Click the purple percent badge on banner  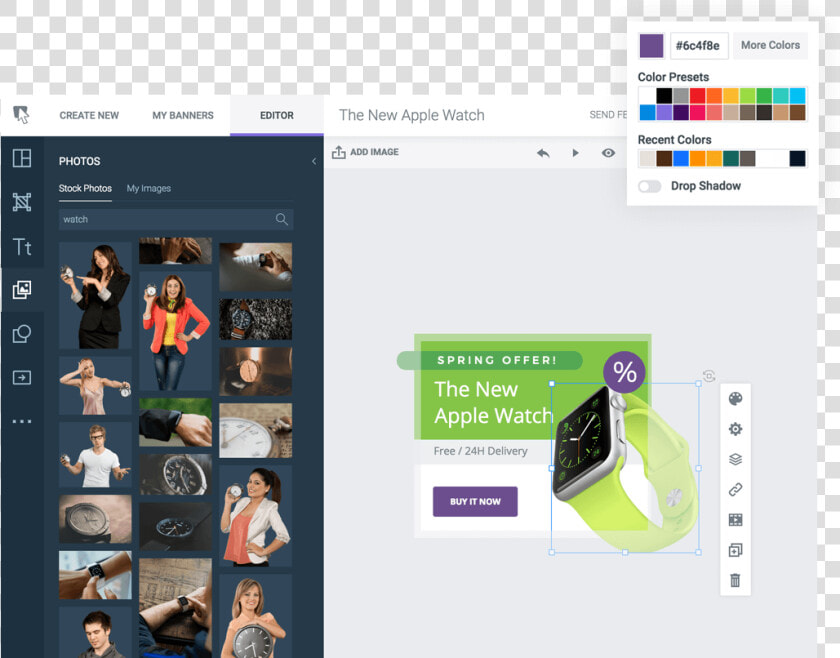[x=624, y=372]
